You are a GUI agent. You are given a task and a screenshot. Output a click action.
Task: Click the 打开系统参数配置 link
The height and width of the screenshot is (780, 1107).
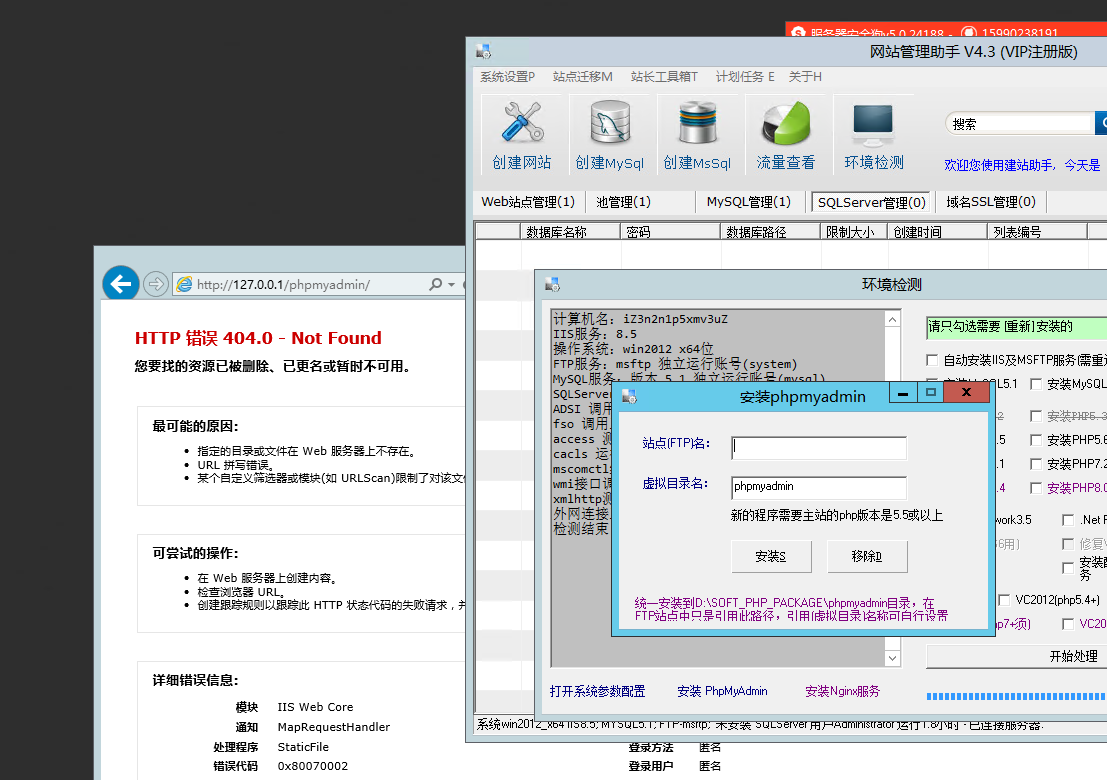(x=597, y=691)
